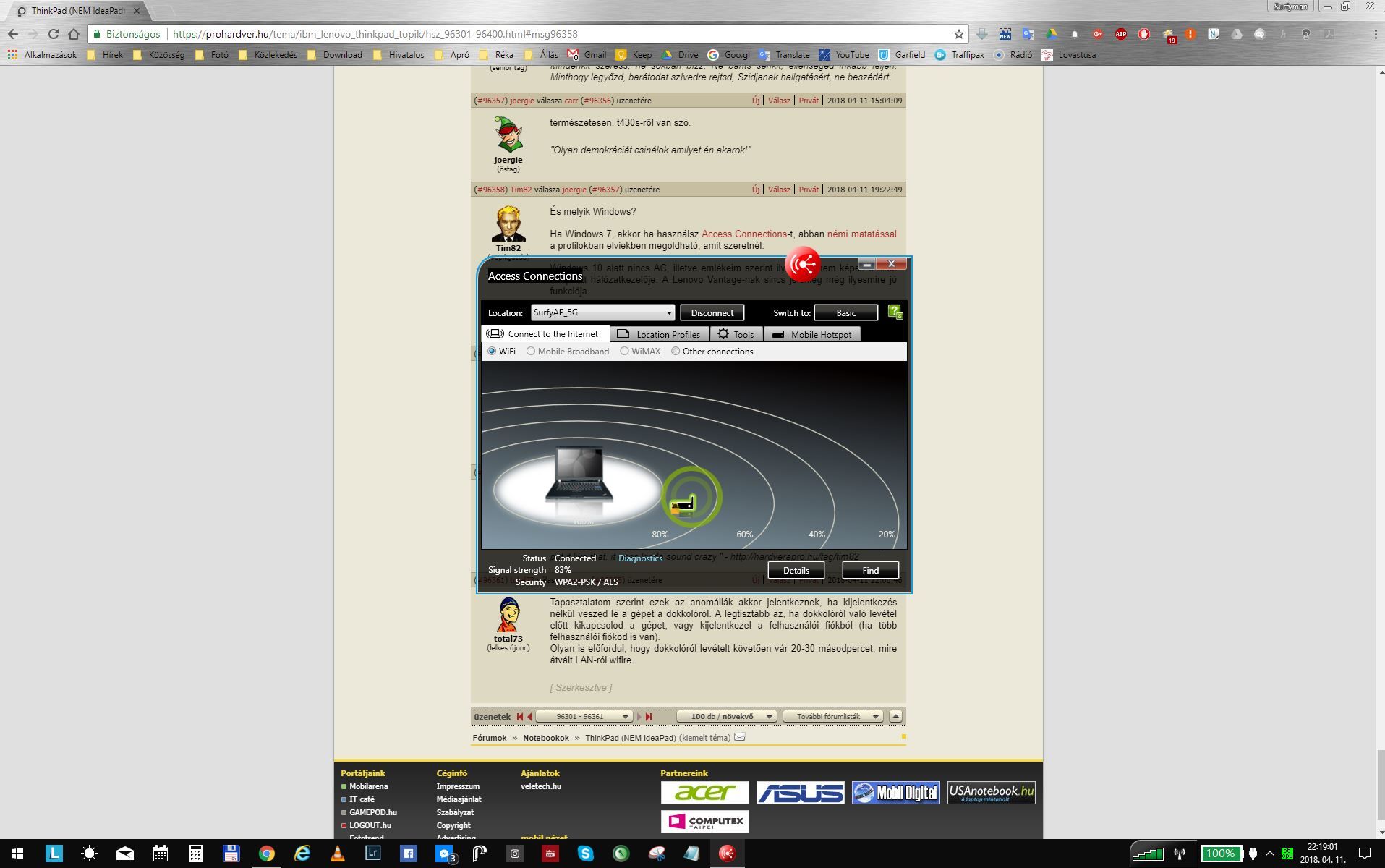Open the Tools tab
This screenshot has width=1385, height=868.
click(736, 334)
